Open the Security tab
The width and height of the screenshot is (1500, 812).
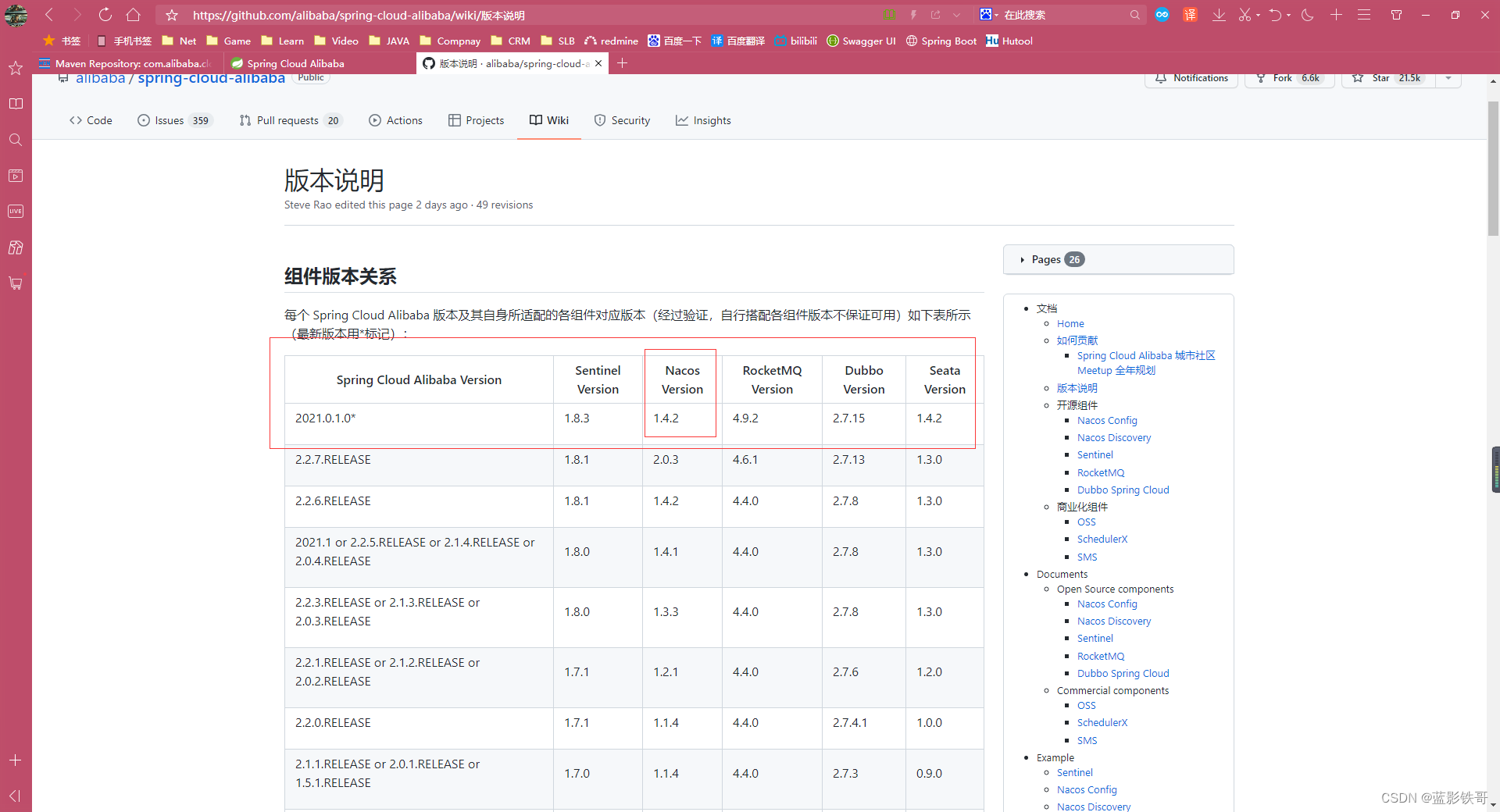click(622, 120)
